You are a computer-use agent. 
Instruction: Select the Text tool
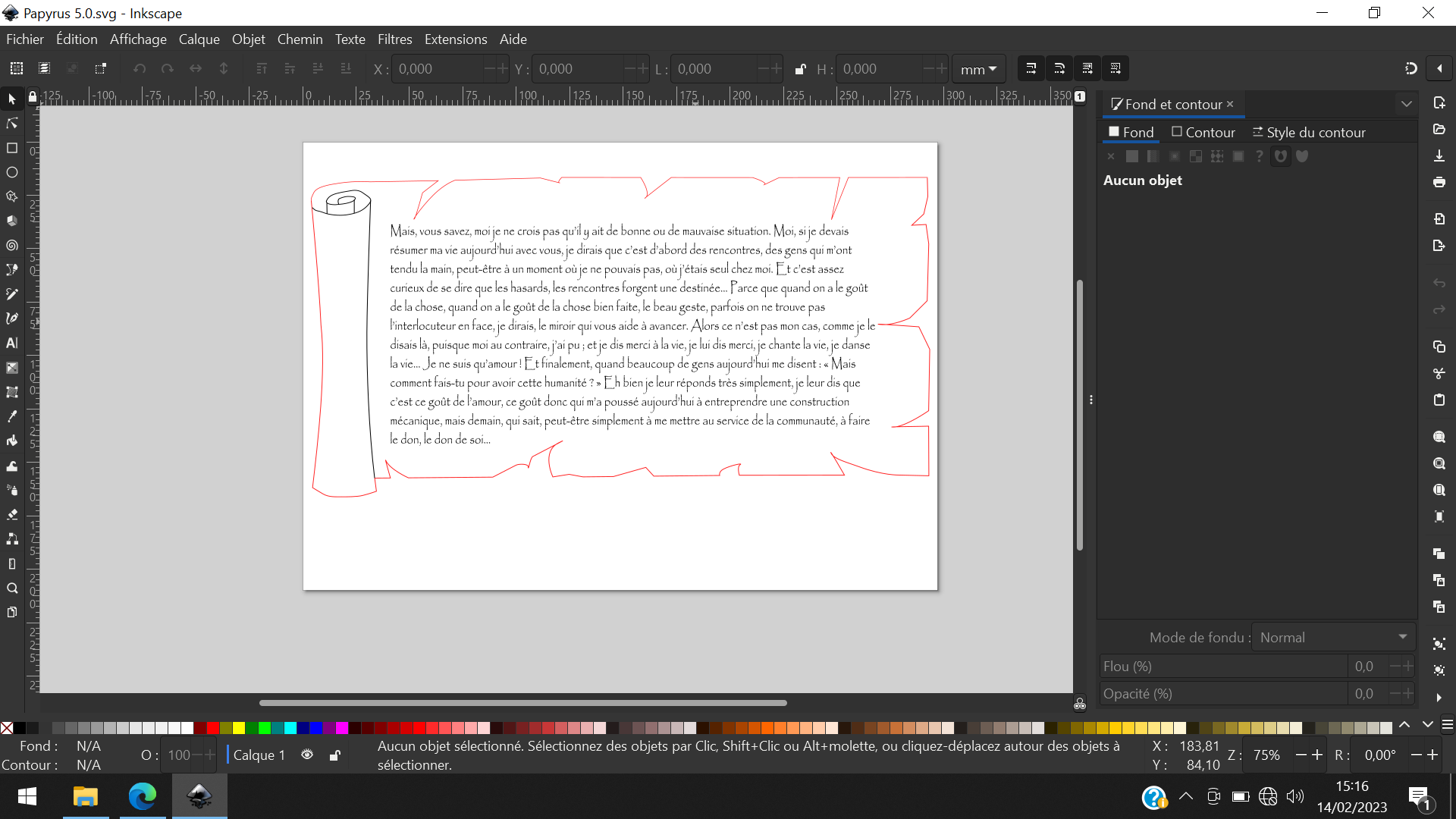[12, 343]
